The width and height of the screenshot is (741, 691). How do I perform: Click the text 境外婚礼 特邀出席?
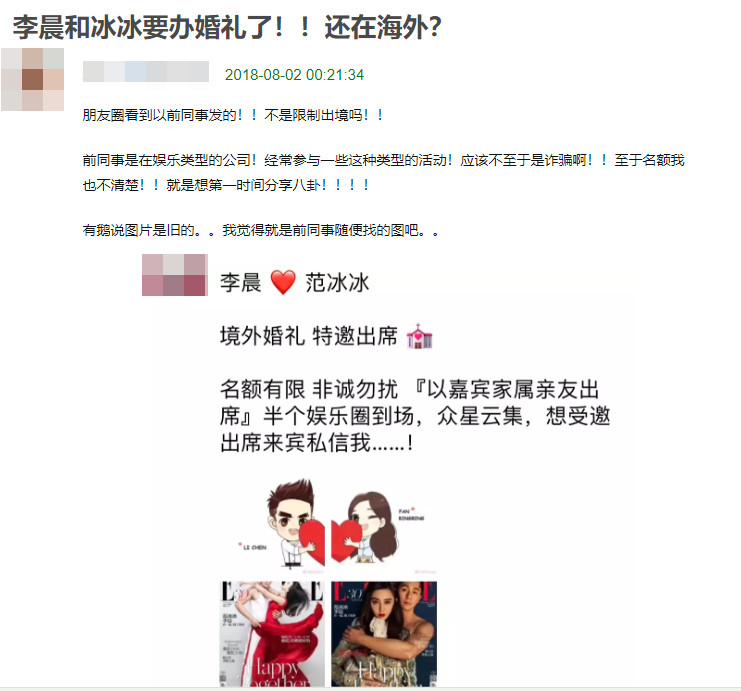pos(309,336)
